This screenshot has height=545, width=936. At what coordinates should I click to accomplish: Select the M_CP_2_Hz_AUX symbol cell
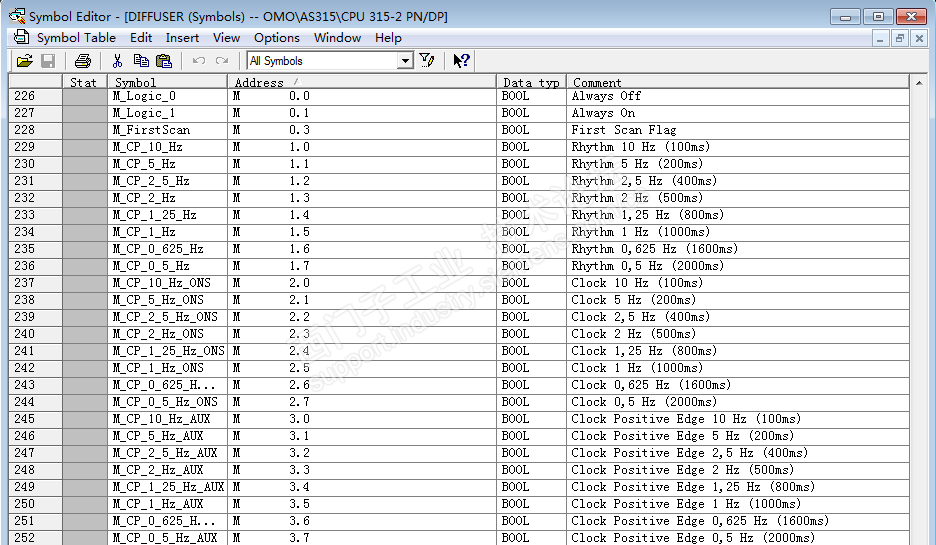click(168, 470)
